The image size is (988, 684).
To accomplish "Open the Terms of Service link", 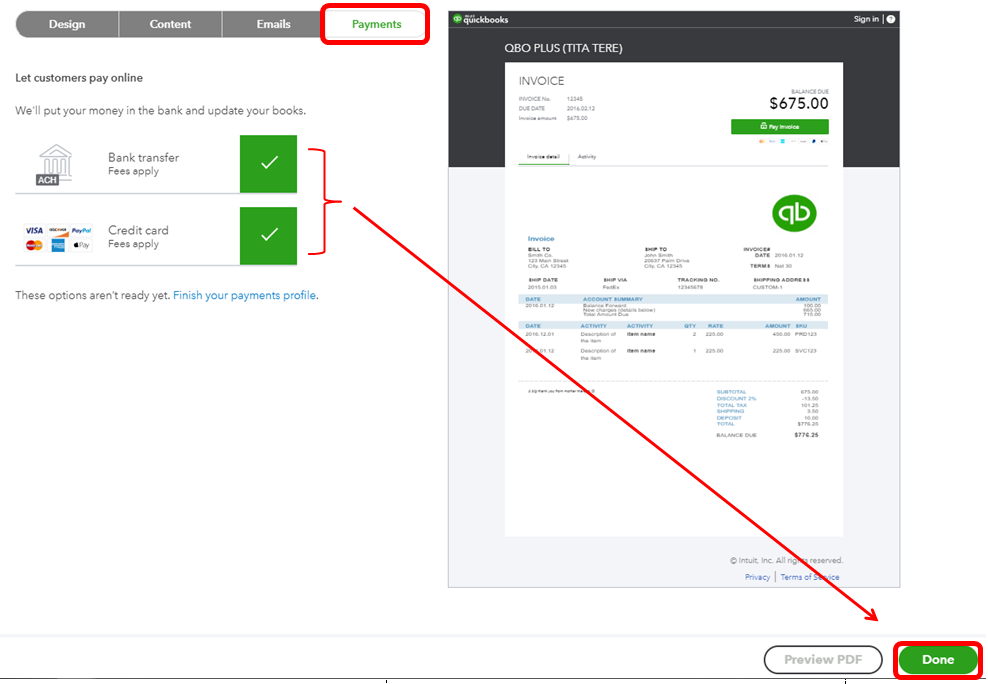I will (x=810, y=577).
